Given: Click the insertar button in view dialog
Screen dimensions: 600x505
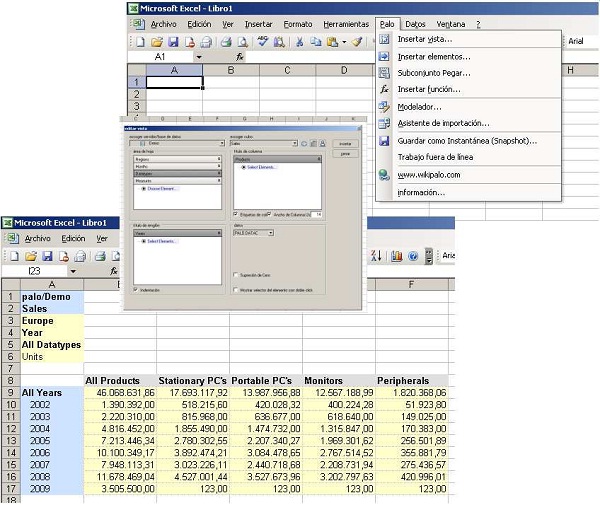Looking at the screenshot, I should (x=345, y=144).
